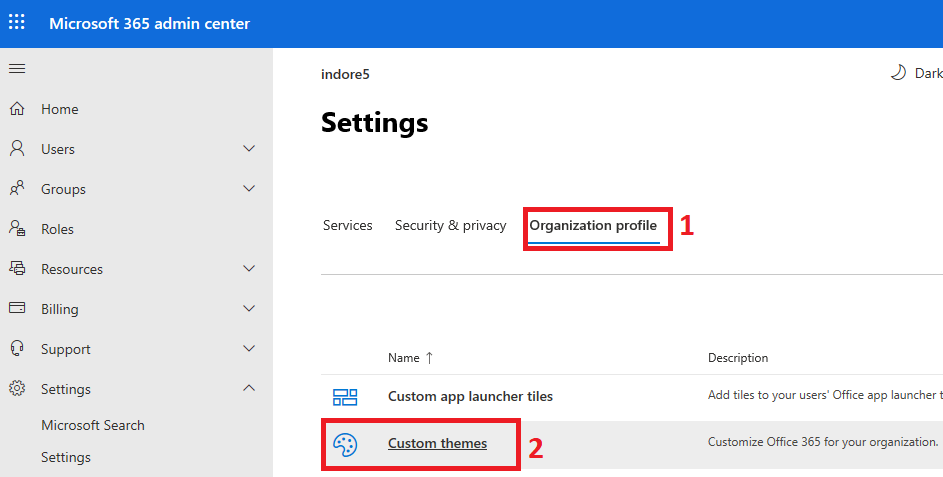
Task: Click the Billing card icon
Action: pos(17,309)
